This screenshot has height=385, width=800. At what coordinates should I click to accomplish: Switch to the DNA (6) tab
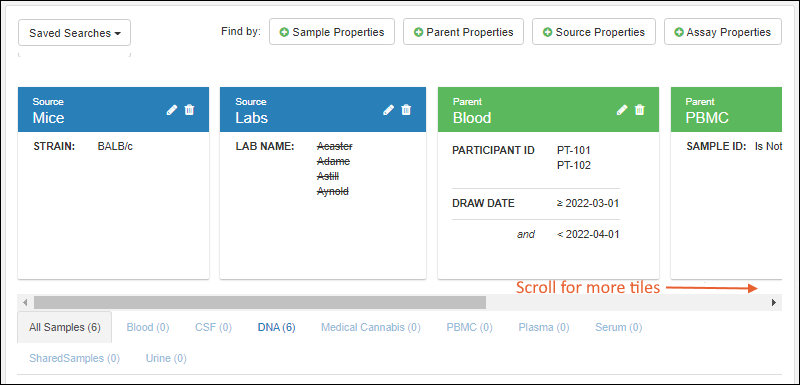coord(277,327)
